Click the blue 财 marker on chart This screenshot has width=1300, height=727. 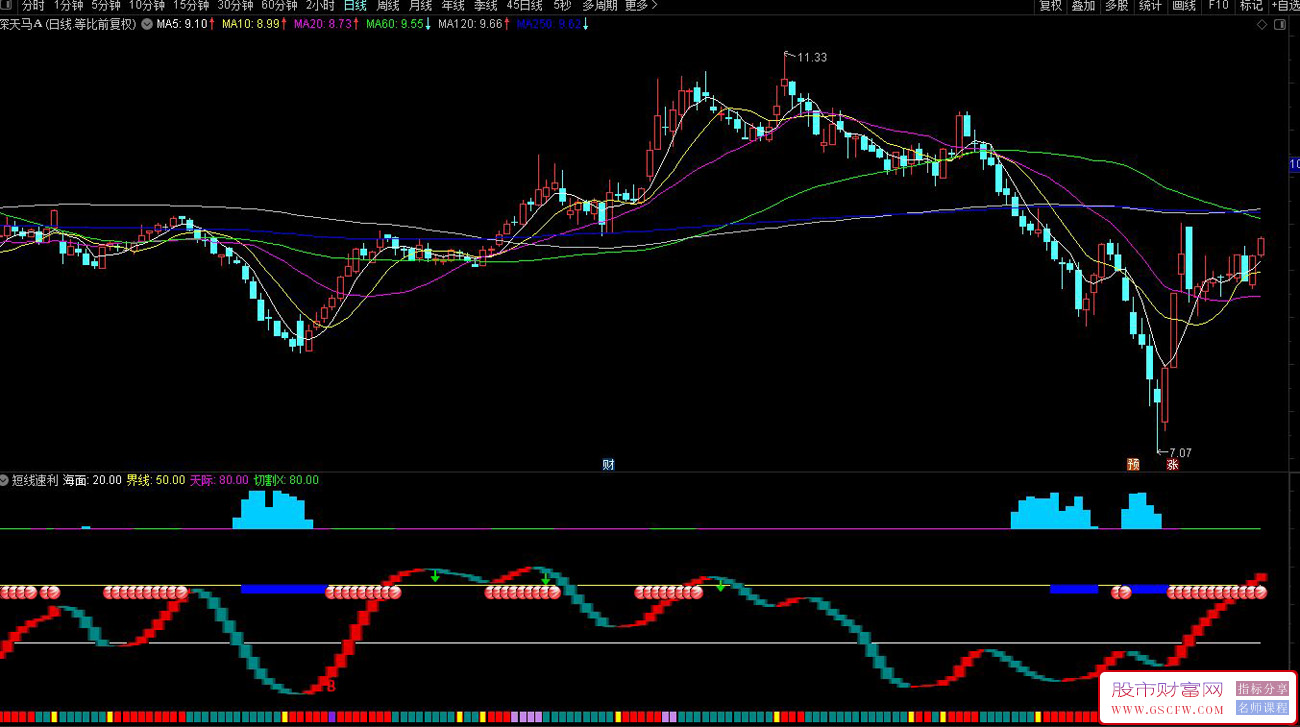coord(608,464)
